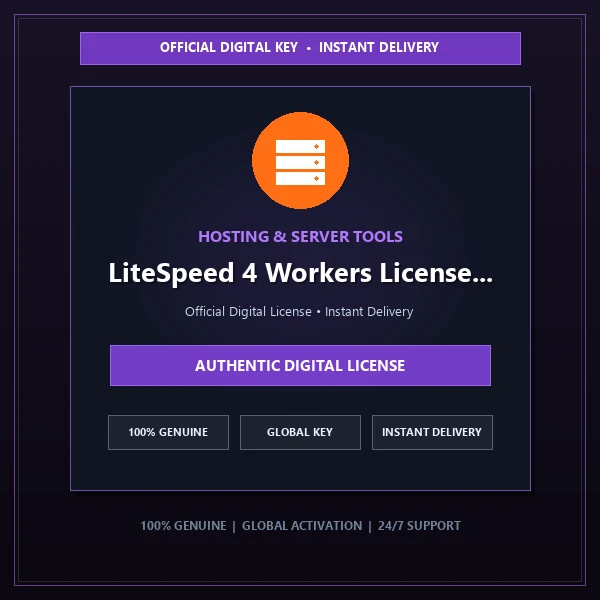This screenshot has width=600, height=600.
Task: Click the Official Digital Key banner
Action: pos(300,48)
